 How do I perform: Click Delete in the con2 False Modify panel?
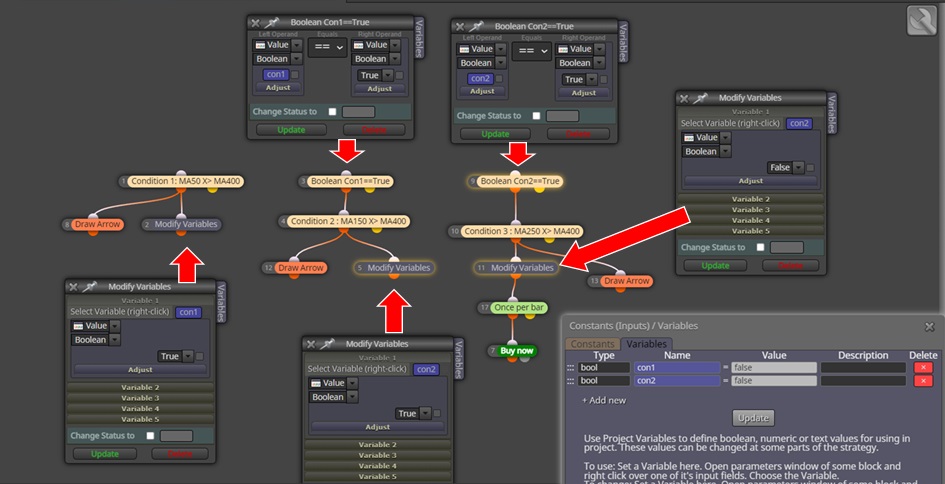(790, 265)
